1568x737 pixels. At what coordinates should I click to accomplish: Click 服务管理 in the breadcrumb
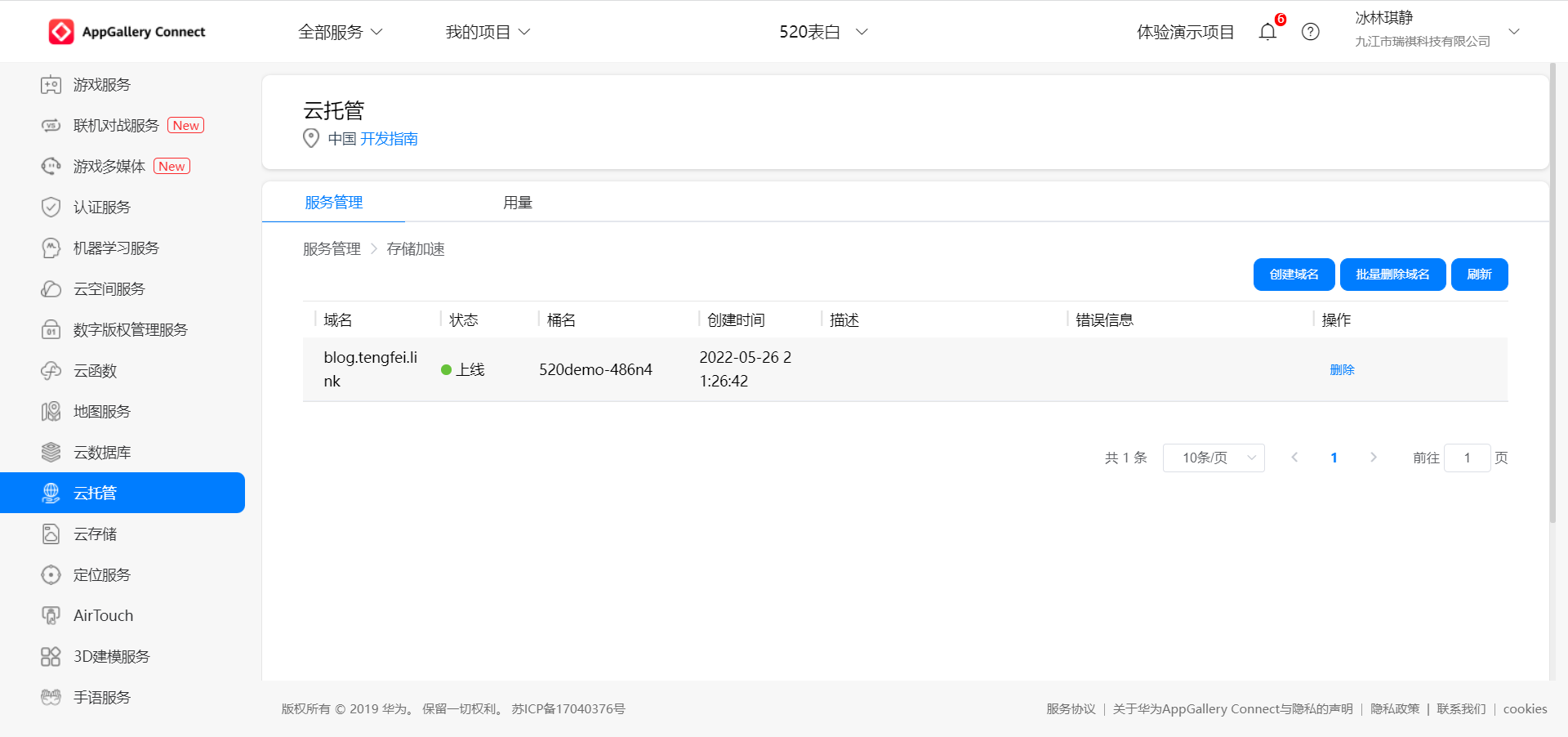[x=332, y=249]
